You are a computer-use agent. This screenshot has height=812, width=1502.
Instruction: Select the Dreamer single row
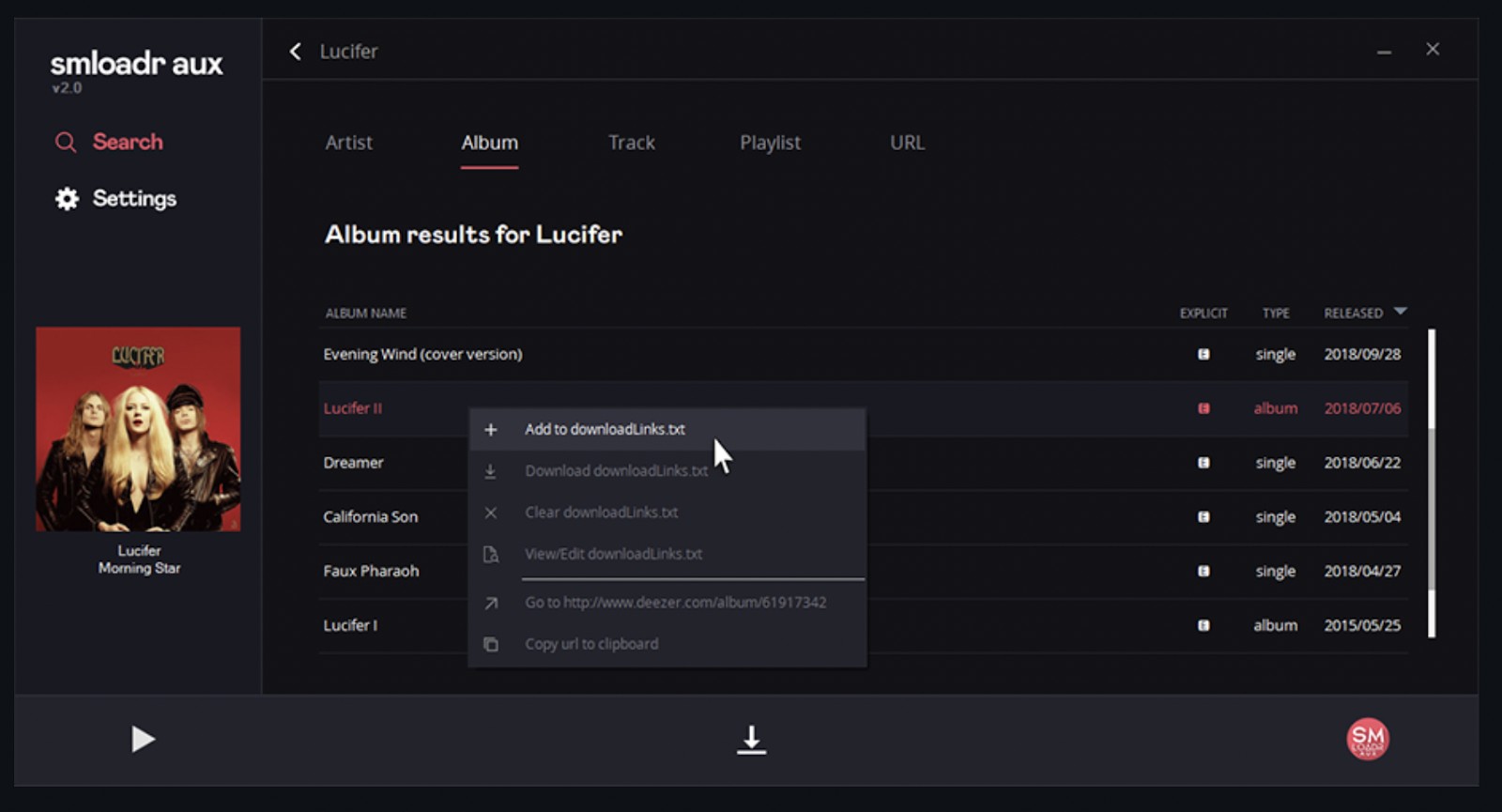pos(864,463)
